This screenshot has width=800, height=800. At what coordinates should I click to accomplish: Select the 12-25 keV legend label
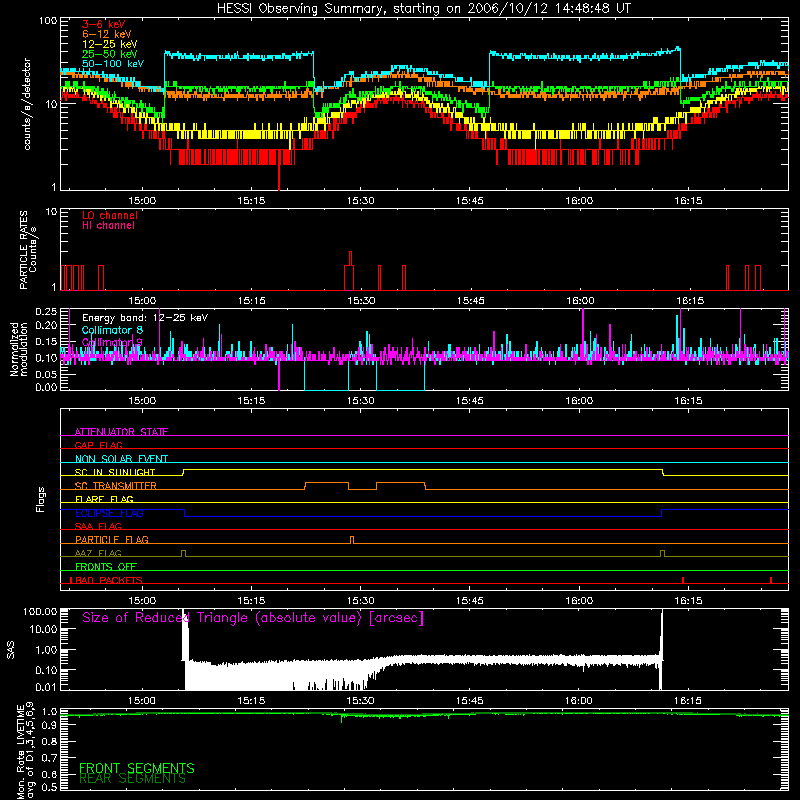pyautogui.click(x=110, y=44)
